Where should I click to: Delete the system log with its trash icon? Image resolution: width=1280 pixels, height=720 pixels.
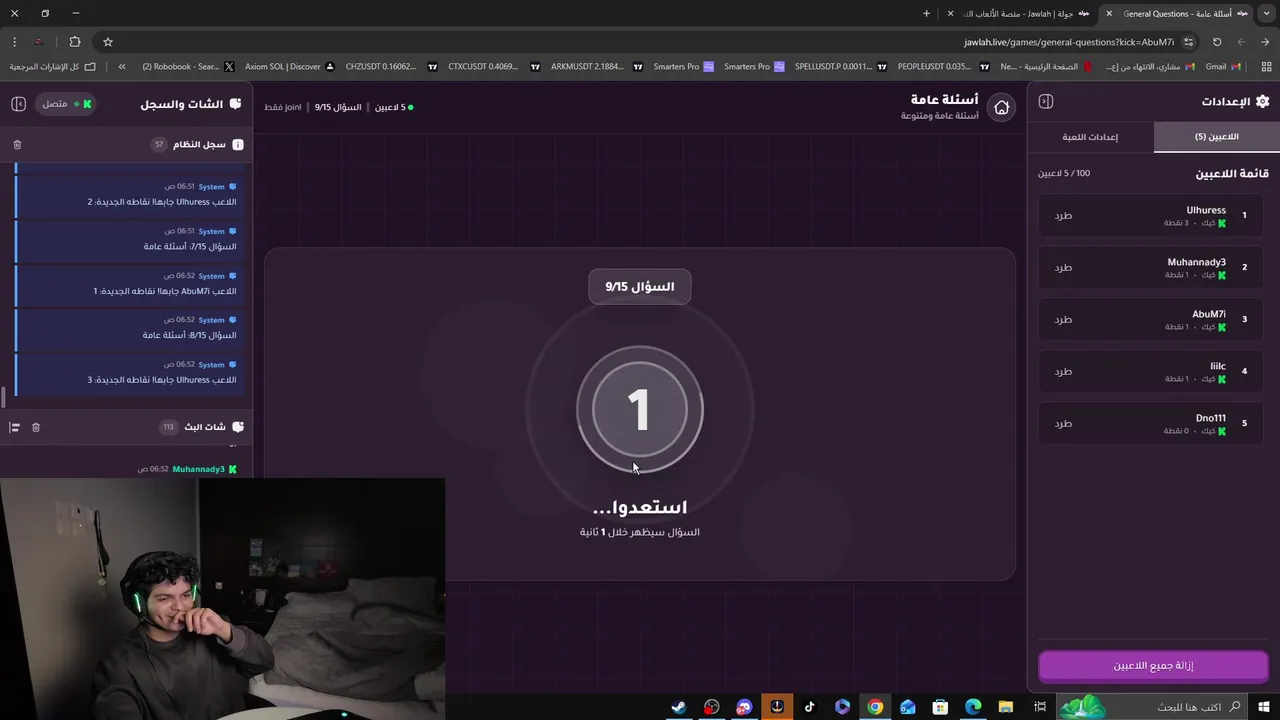pyautogui.click(x=17, y=145)
